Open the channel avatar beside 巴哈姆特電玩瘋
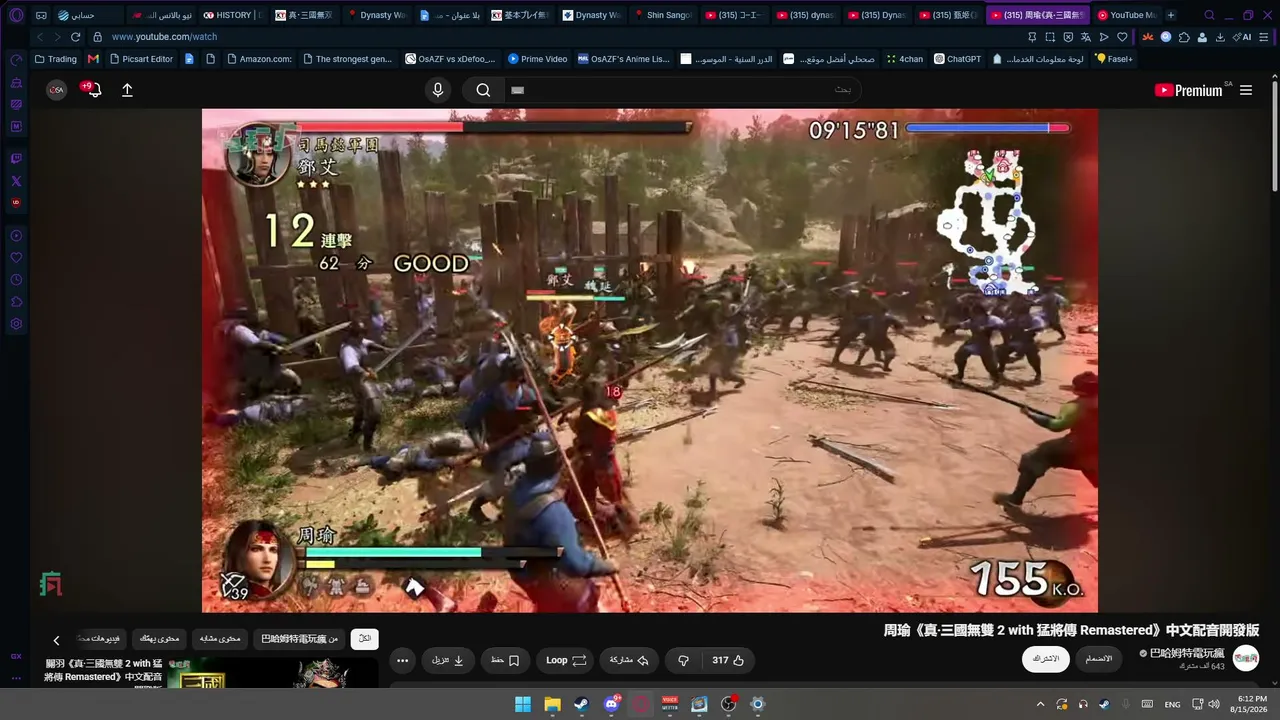 (x=1245, y=658)
